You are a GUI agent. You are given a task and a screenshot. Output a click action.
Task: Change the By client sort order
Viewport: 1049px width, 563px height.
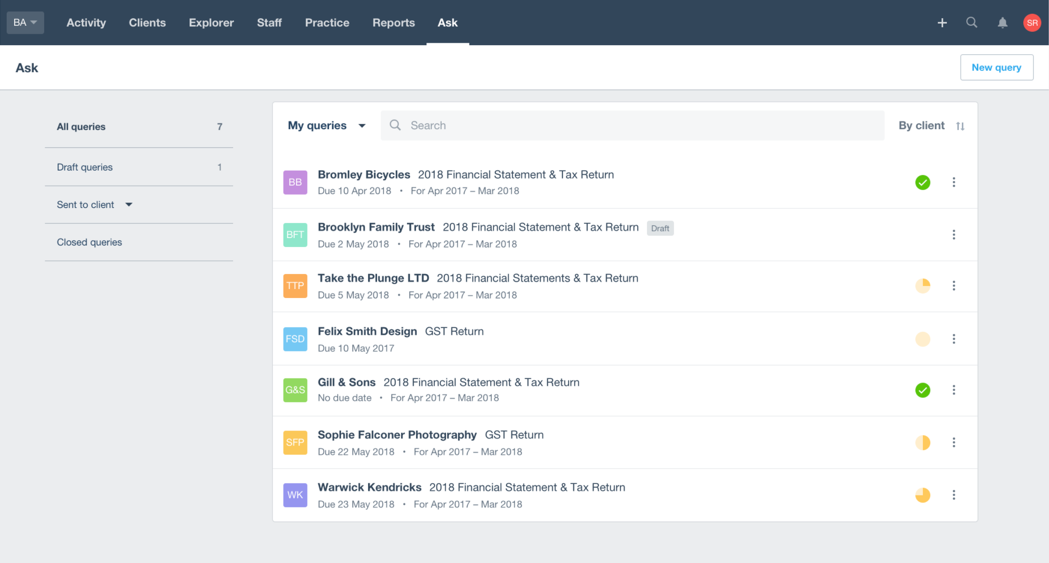[931, 126]
